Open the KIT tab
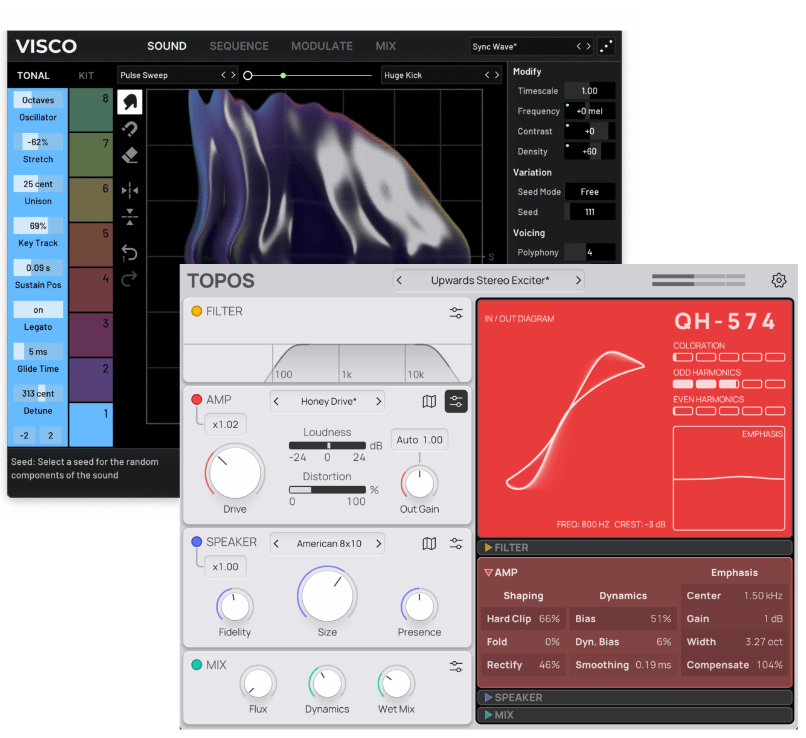This screenshot has width=806, height=738. point(86,75)
